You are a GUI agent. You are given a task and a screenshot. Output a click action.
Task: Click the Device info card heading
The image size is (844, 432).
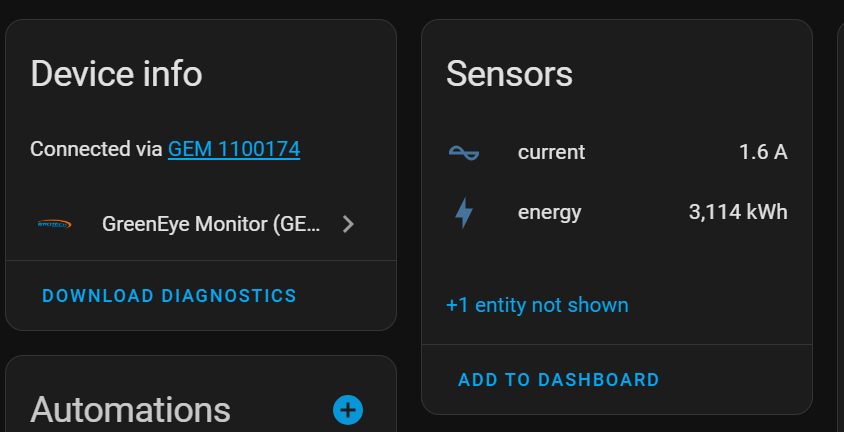point(116,74)
